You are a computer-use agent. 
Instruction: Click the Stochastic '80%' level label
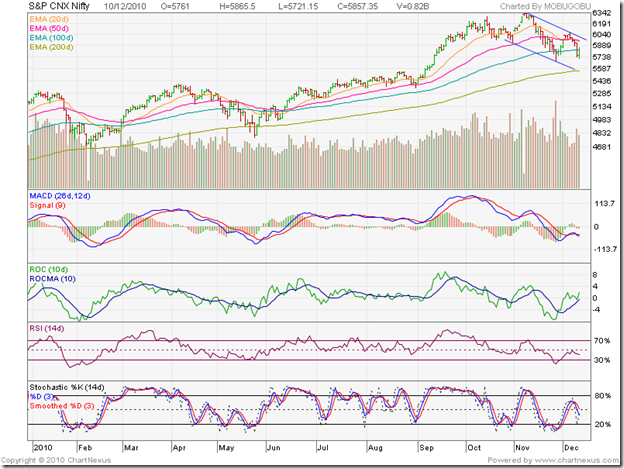click(x=603, y=396)
